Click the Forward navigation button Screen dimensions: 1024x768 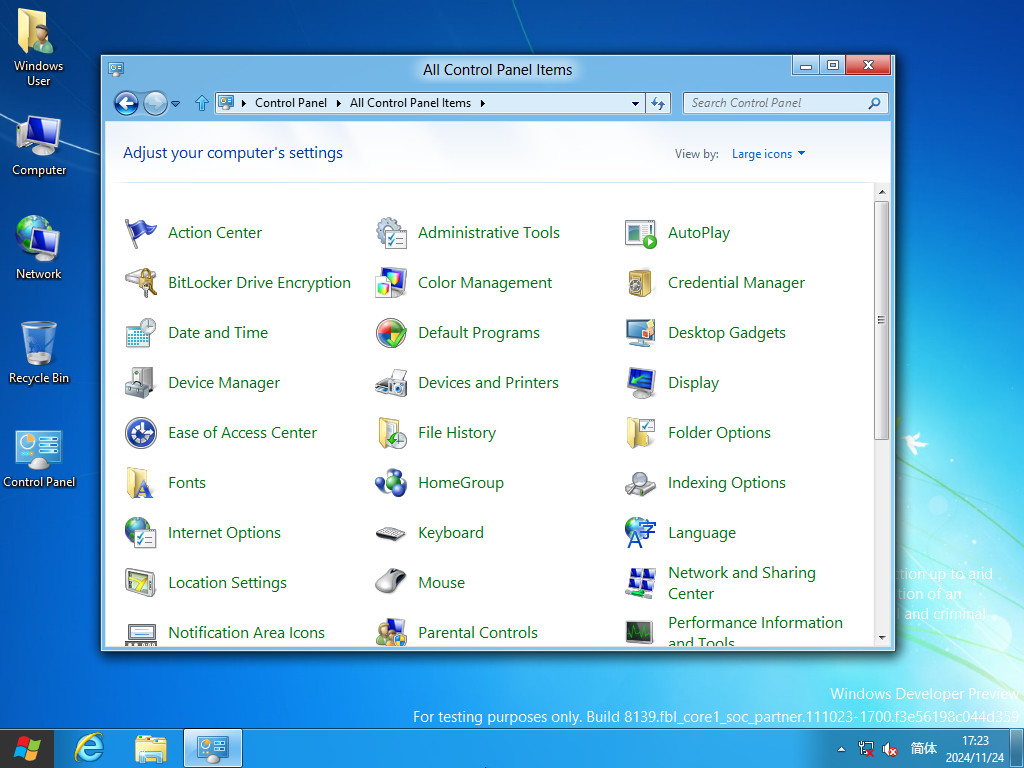point(155,103)
